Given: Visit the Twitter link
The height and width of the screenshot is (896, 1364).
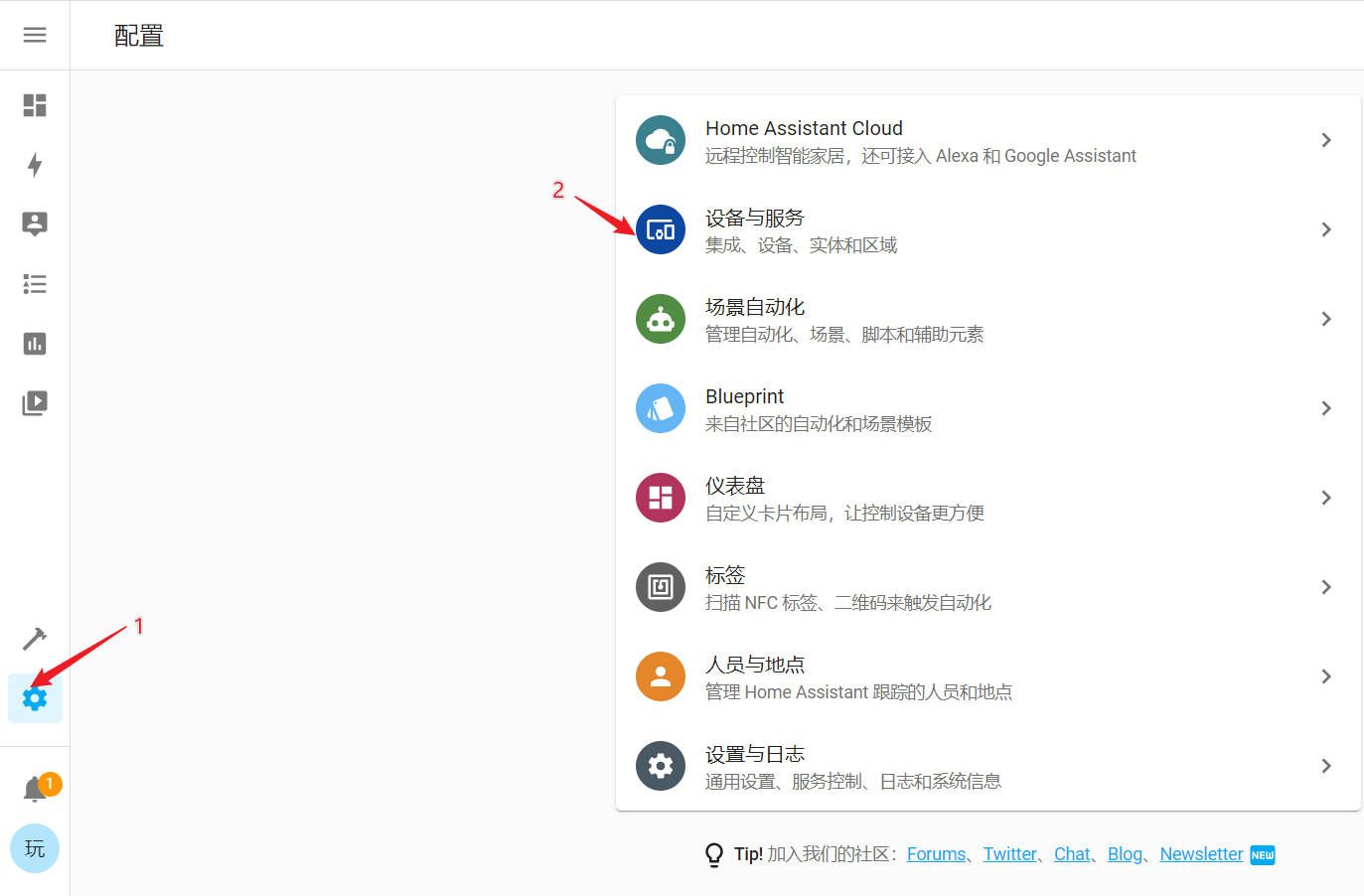Looking at the screenshot, I should (1010, 854).
